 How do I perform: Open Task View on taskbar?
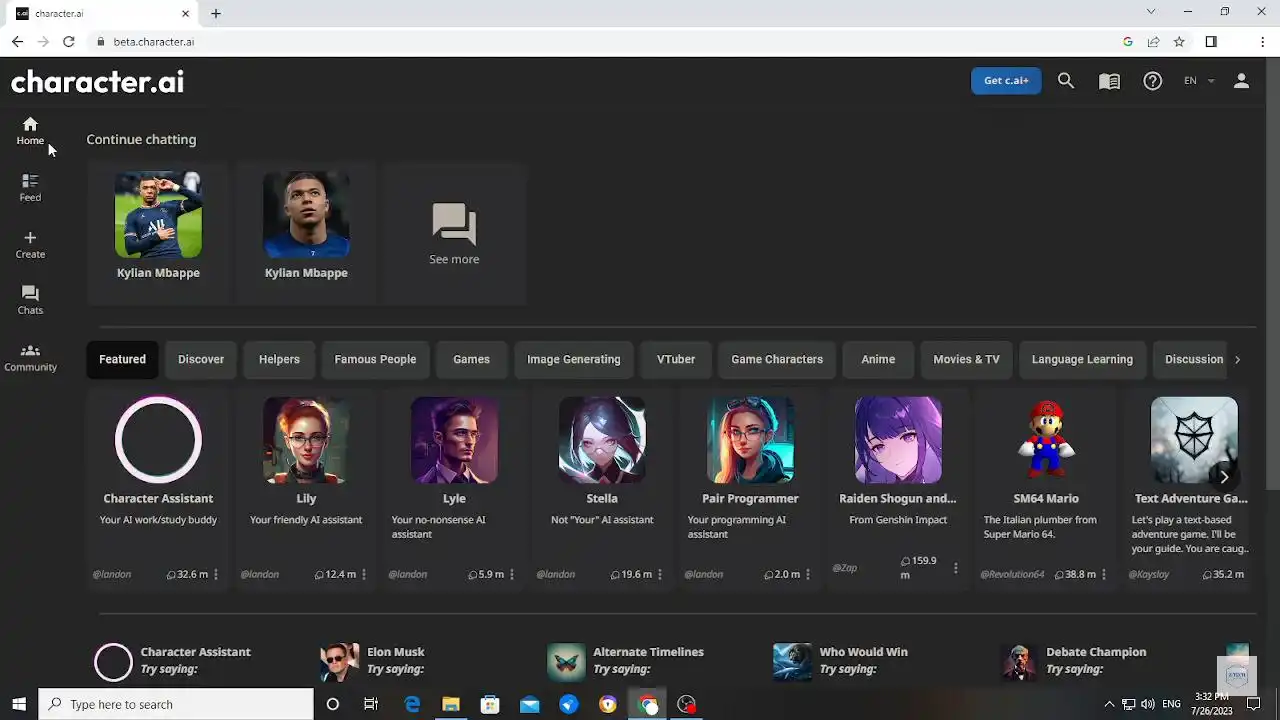pos(371,704)
